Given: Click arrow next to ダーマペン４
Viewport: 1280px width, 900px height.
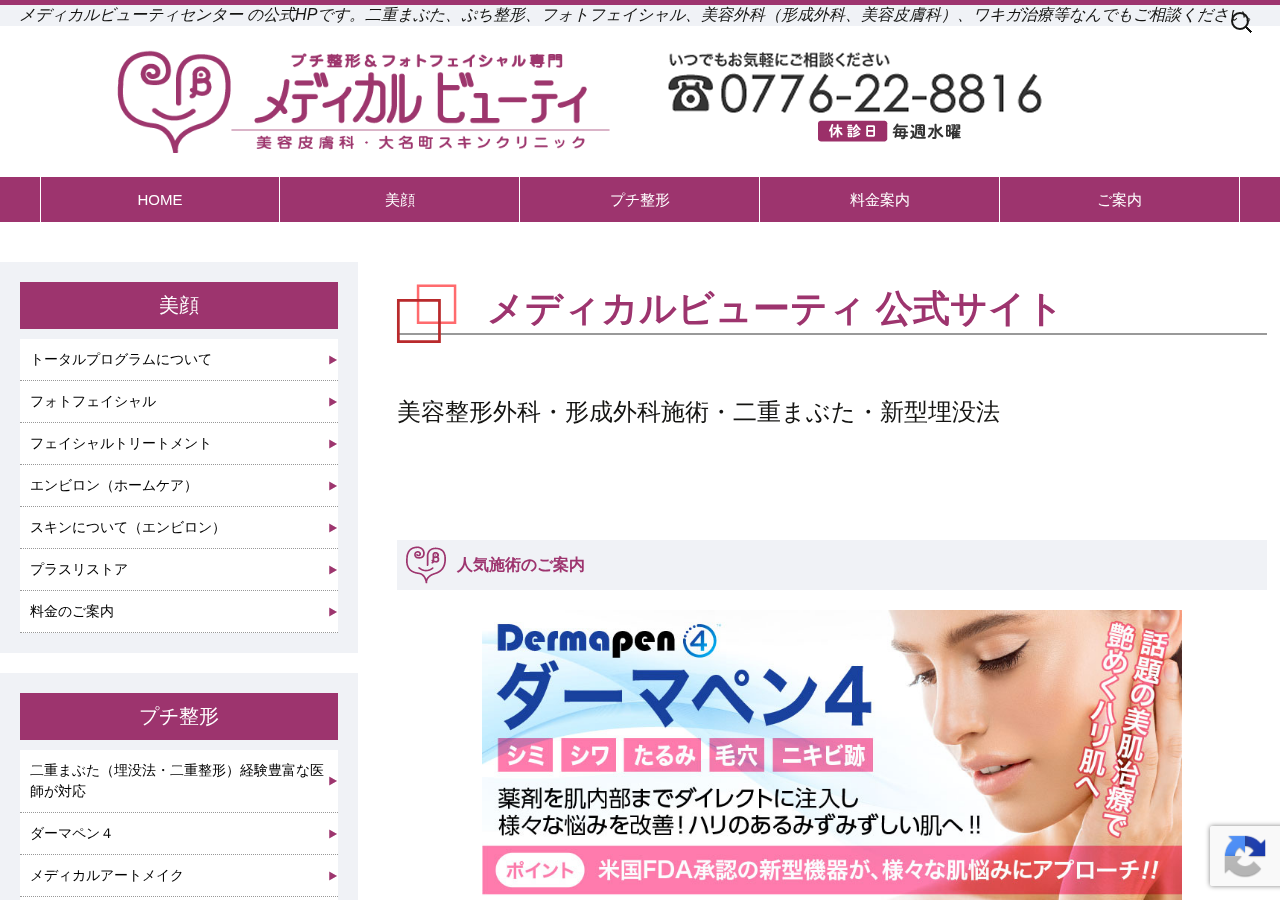Looking at the screenshot, I should tap(333, 834).
